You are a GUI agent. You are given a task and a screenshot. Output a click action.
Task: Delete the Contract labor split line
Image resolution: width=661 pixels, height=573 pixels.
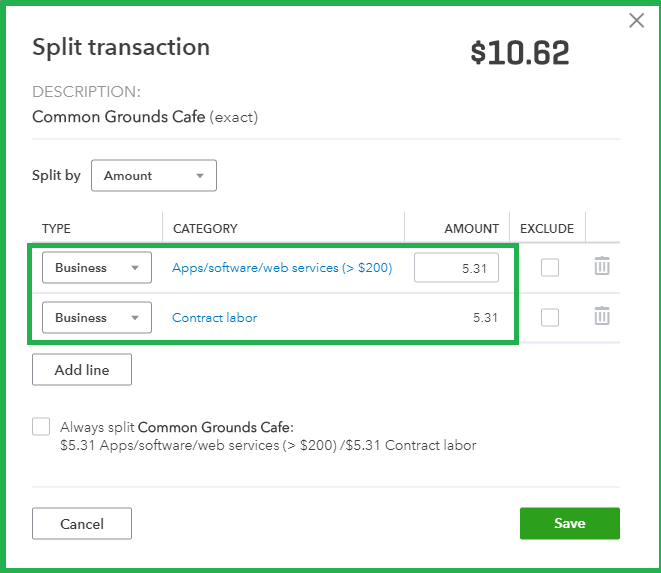[x=601, y=317]
